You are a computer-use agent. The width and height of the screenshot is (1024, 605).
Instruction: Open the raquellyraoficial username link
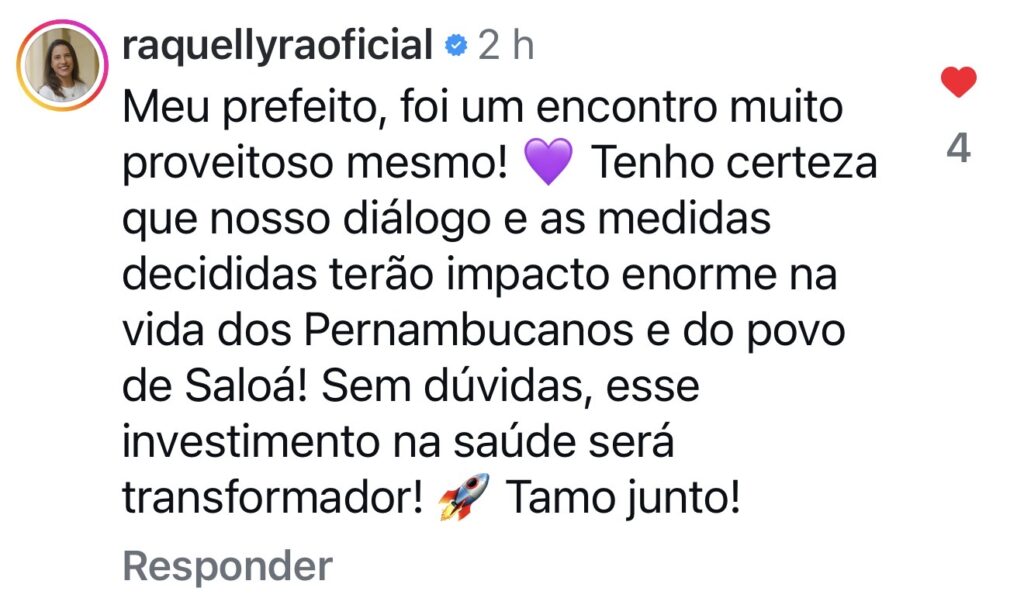click(277, 46)
